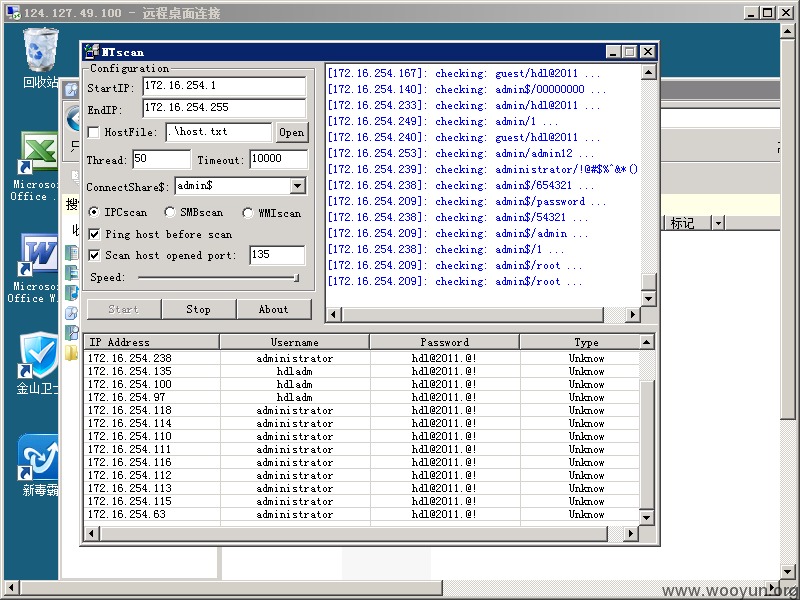Click the ConnectShare$ combo box showing admin$
Image resolution: width=800 pixels, height=600 pixels.
tap(240, 186)
